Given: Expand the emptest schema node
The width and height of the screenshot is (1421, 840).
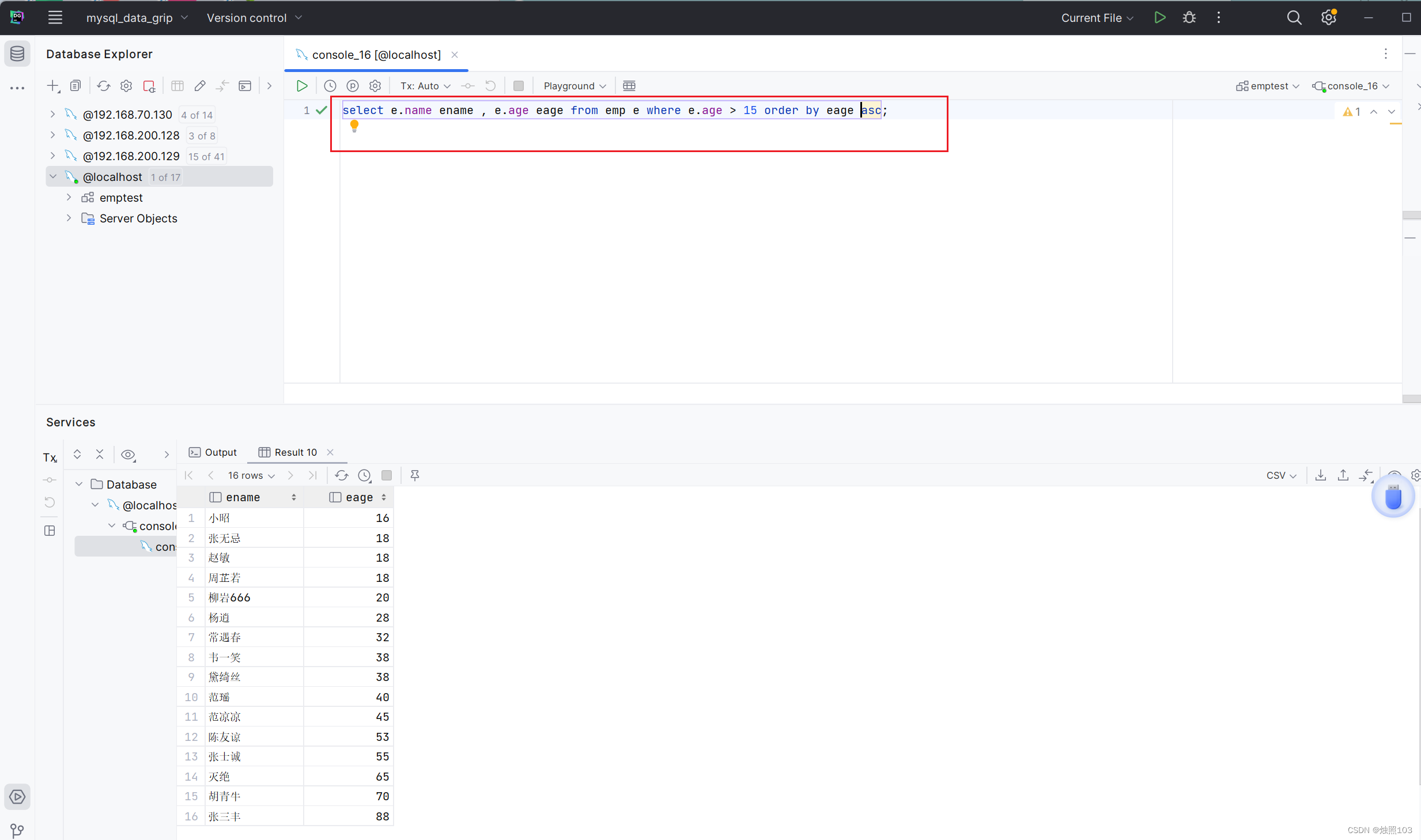Looking at the screenshot, I should pyautogui.click(x=69, y=198).
